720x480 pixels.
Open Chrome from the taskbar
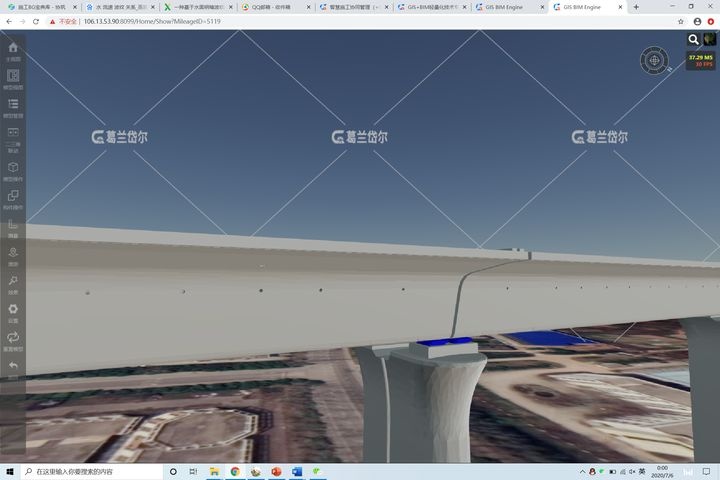pos(235,472)
